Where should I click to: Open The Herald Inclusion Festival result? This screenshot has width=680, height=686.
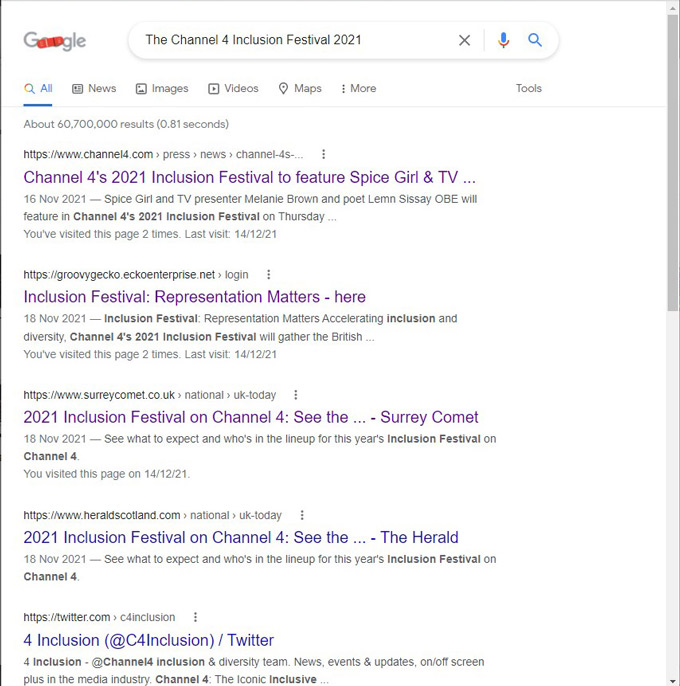[241, 537]
